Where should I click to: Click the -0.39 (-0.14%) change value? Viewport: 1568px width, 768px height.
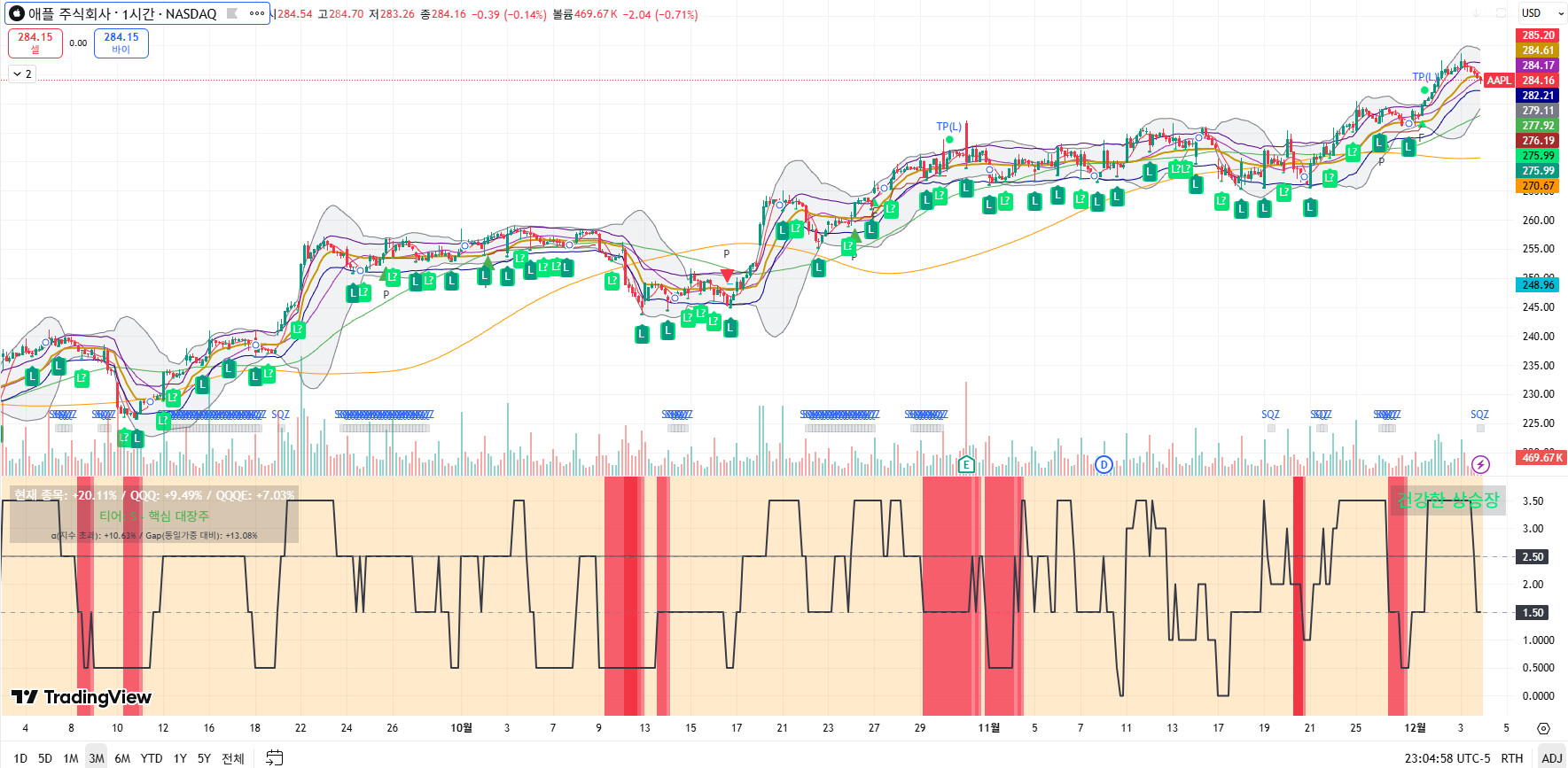tap(509, 14)
